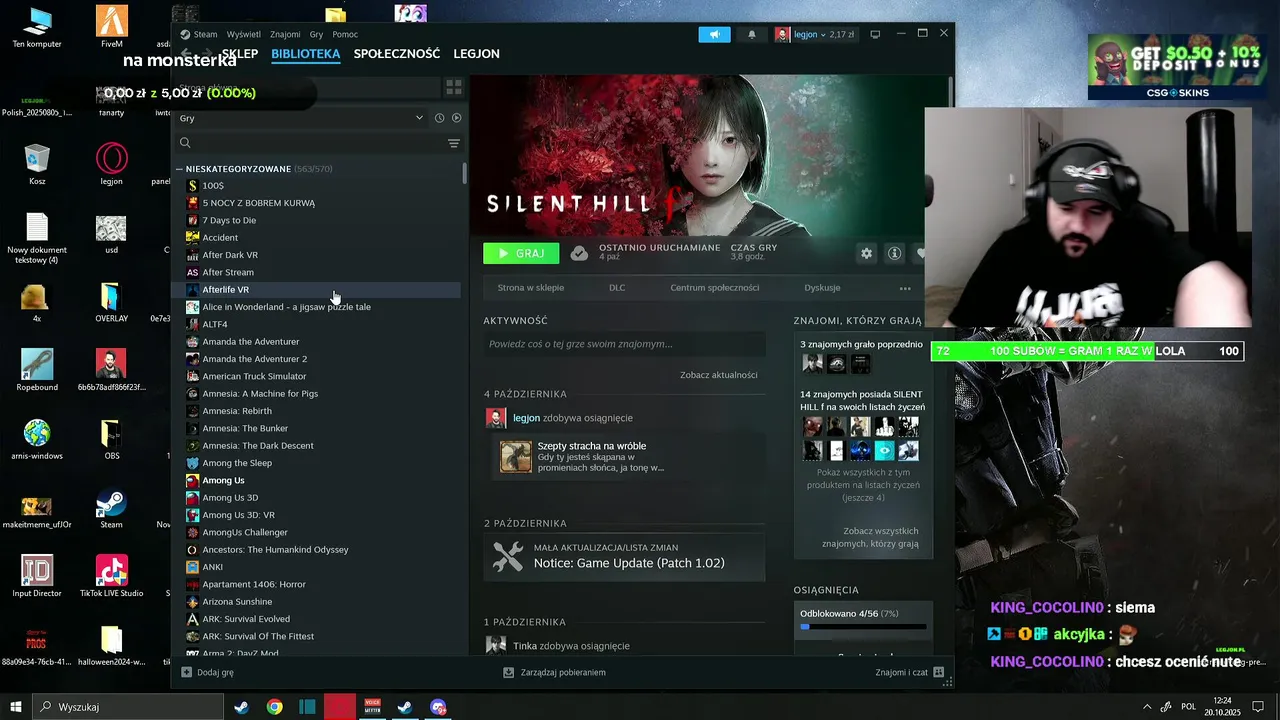The image size is (1280, 720).
Task: Open the Gry menu
Action: coord(316,34)
